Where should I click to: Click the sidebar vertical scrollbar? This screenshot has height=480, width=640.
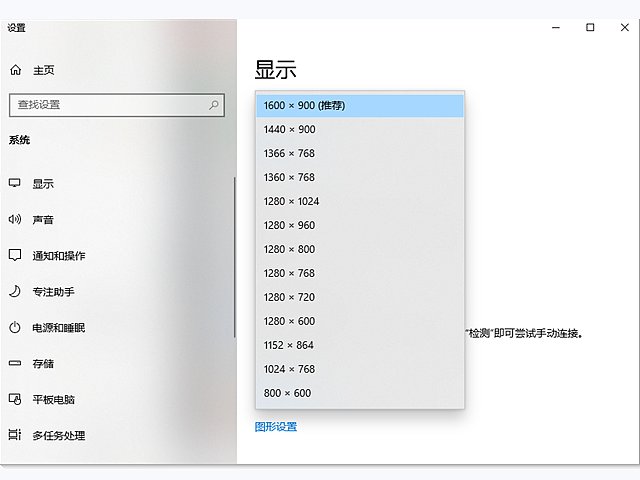[x=235, y=257]
